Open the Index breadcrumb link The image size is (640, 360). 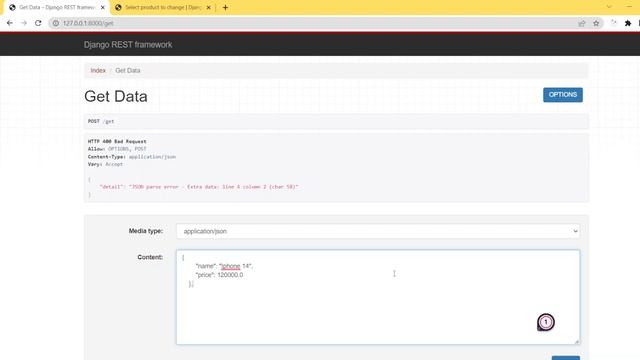(x=98, y=71)
